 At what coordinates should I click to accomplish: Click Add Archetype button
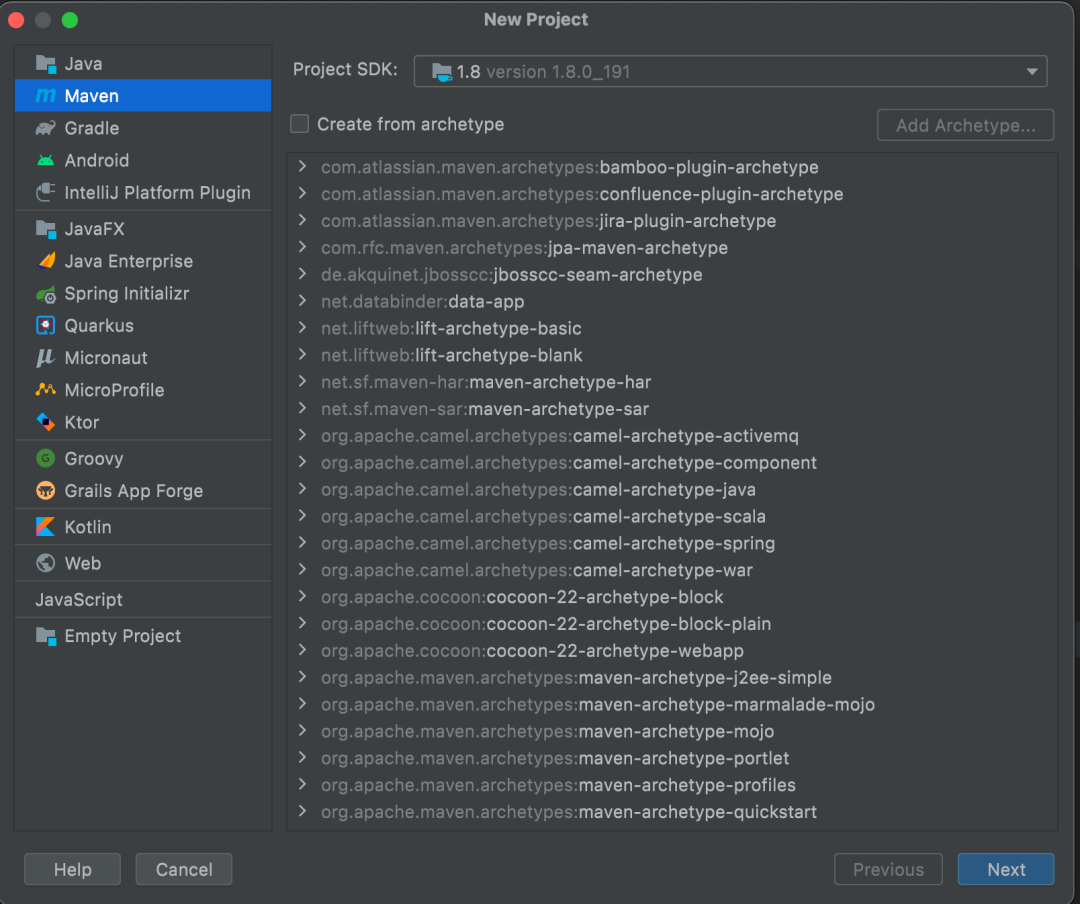click(966, 125)
